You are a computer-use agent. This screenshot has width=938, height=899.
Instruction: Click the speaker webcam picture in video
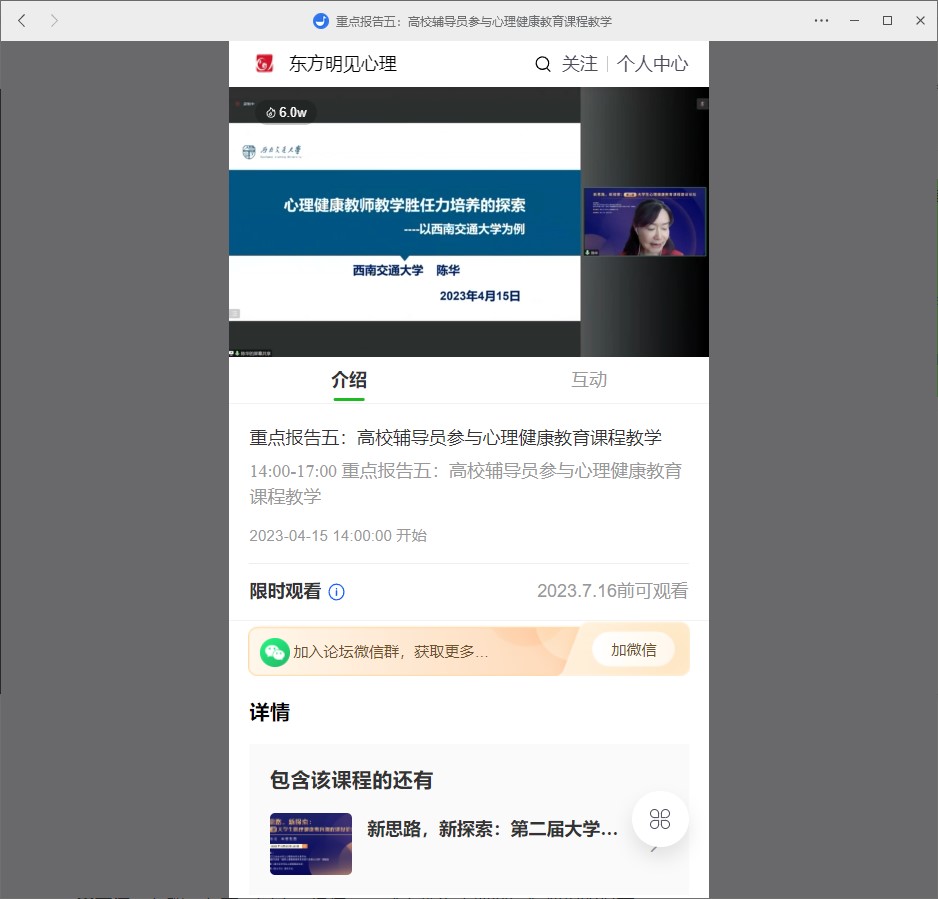(x=645, y=222)
